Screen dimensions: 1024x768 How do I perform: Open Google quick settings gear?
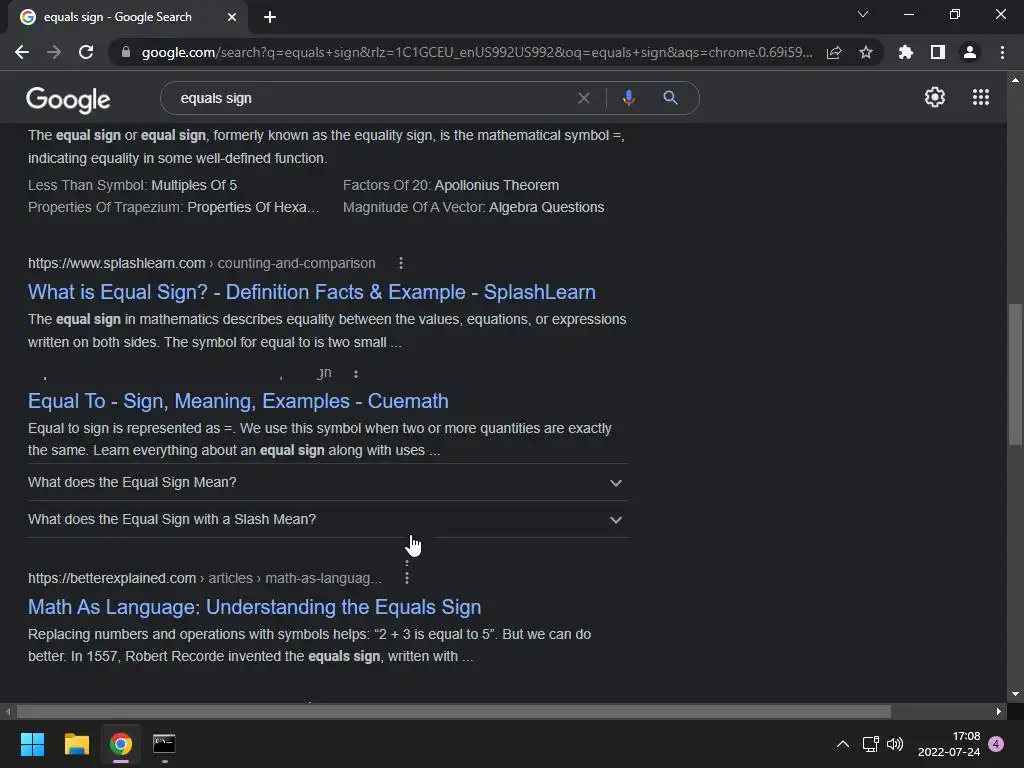tap(935, 97)
